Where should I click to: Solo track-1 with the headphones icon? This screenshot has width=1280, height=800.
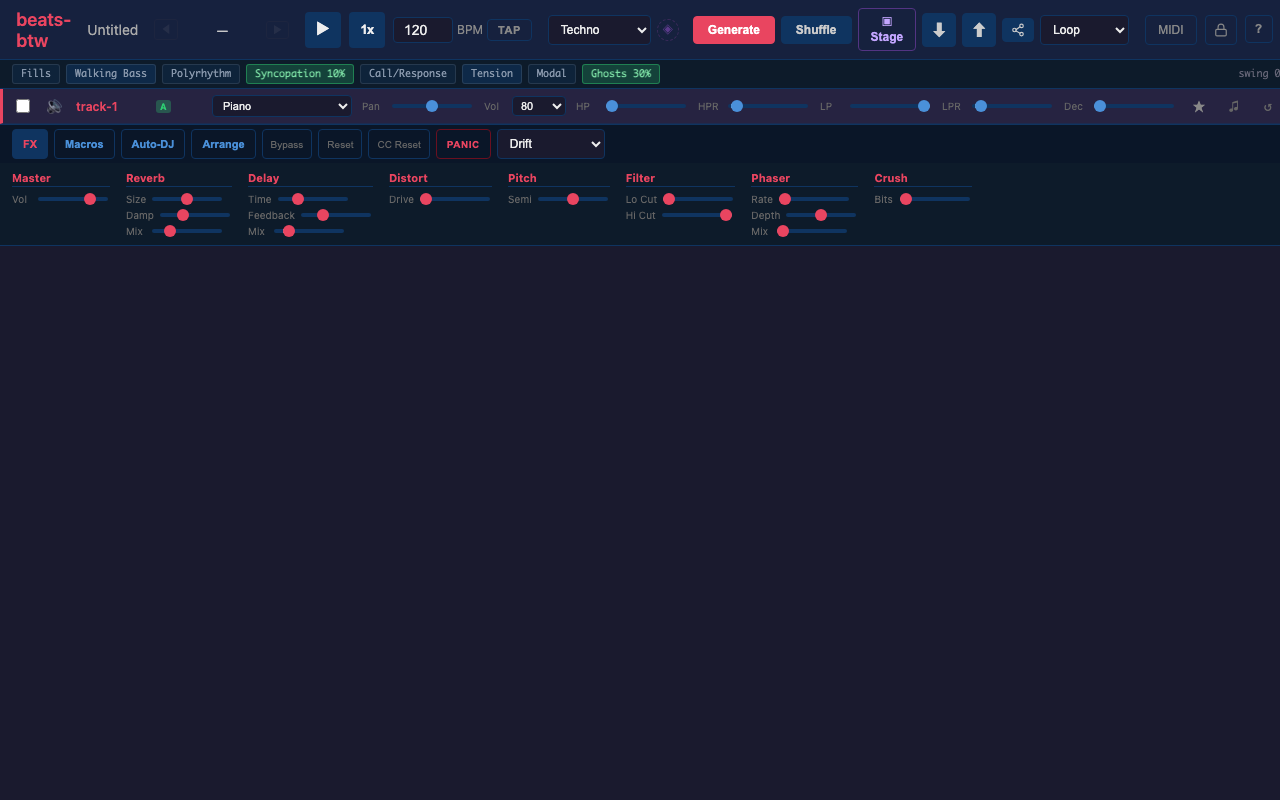pos(54,105)
